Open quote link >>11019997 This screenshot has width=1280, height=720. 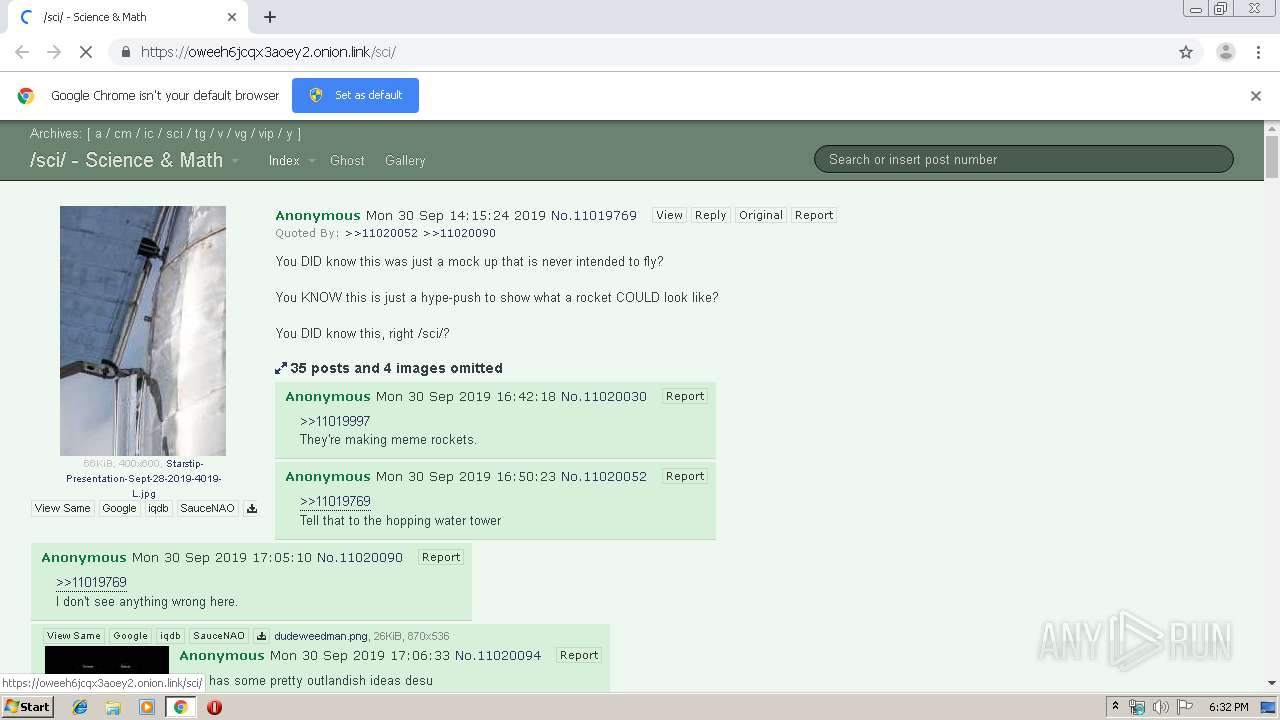coord(335,421)
